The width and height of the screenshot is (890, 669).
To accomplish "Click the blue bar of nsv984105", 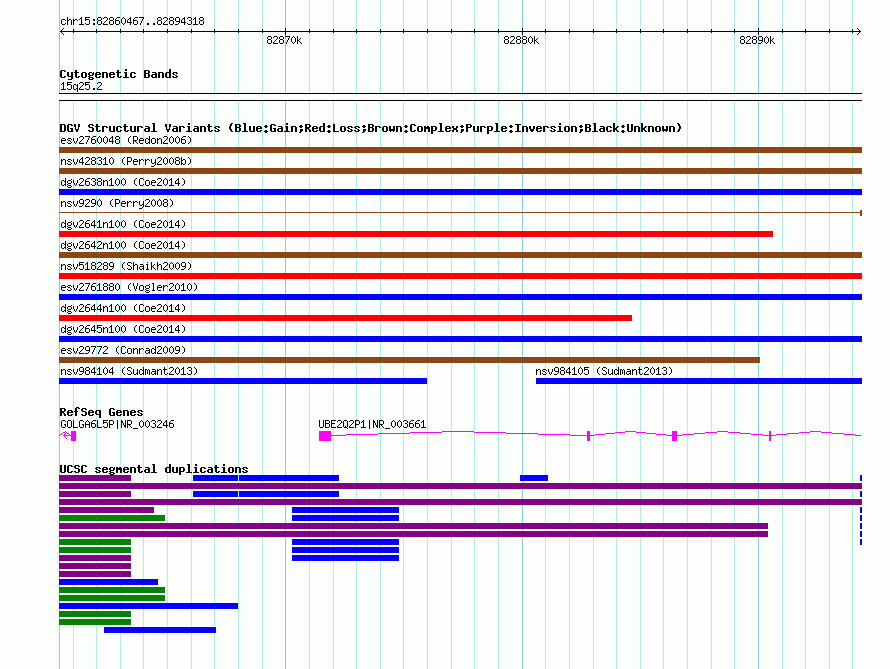I will [x=699, y=381].
